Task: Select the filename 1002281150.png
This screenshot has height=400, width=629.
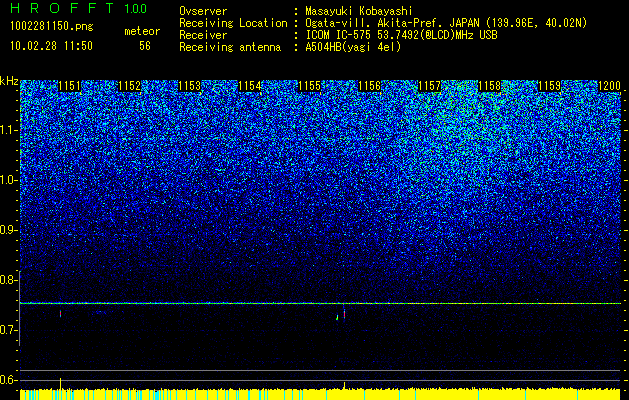Action: pos(52,27)
